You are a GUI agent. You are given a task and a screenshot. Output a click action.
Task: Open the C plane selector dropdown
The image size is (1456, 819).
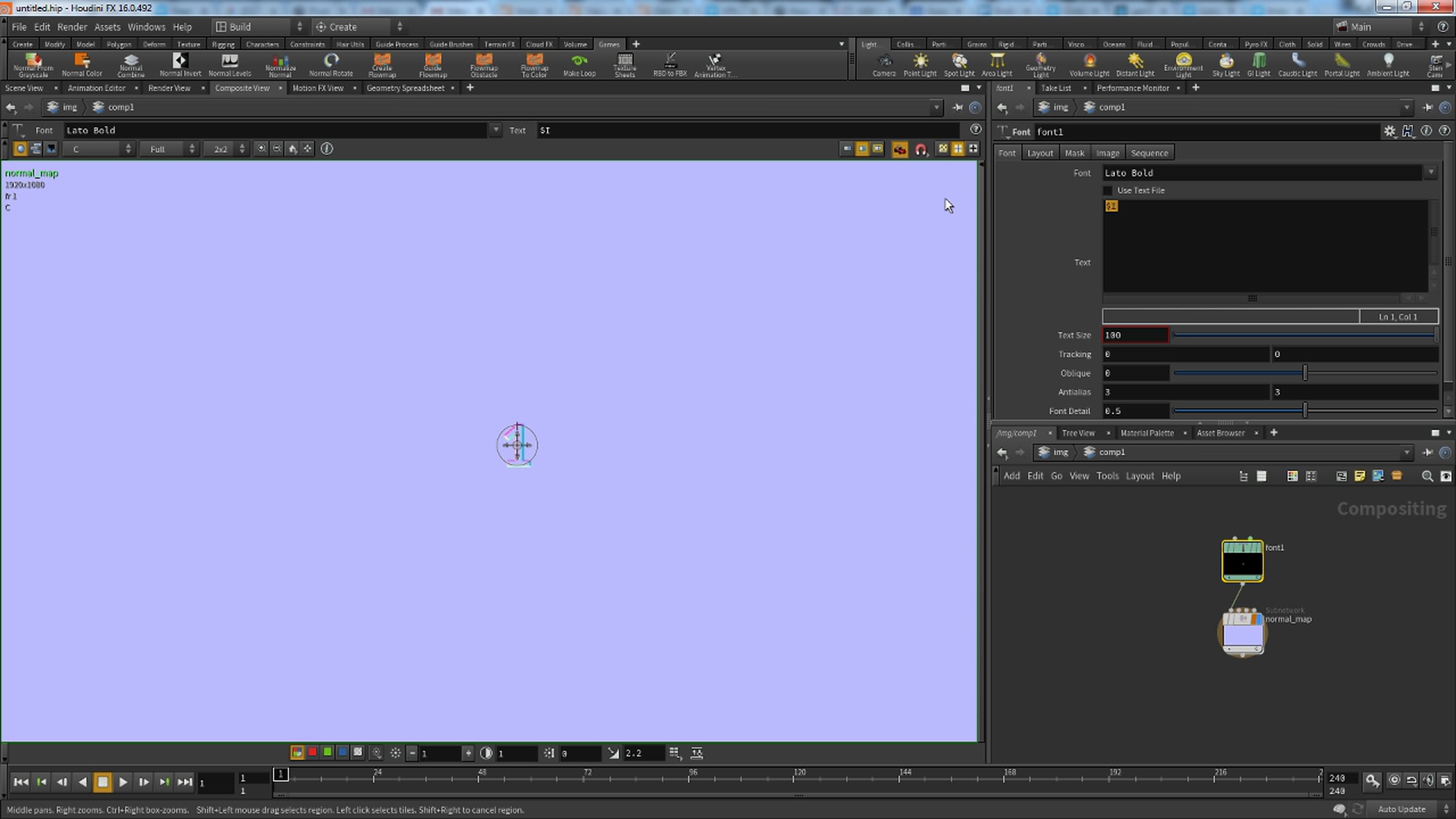click(99, 149)
